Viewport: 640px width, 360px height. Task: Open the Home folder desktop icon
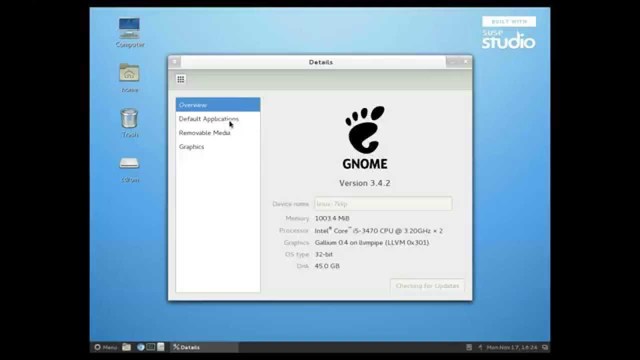[129, 78]
